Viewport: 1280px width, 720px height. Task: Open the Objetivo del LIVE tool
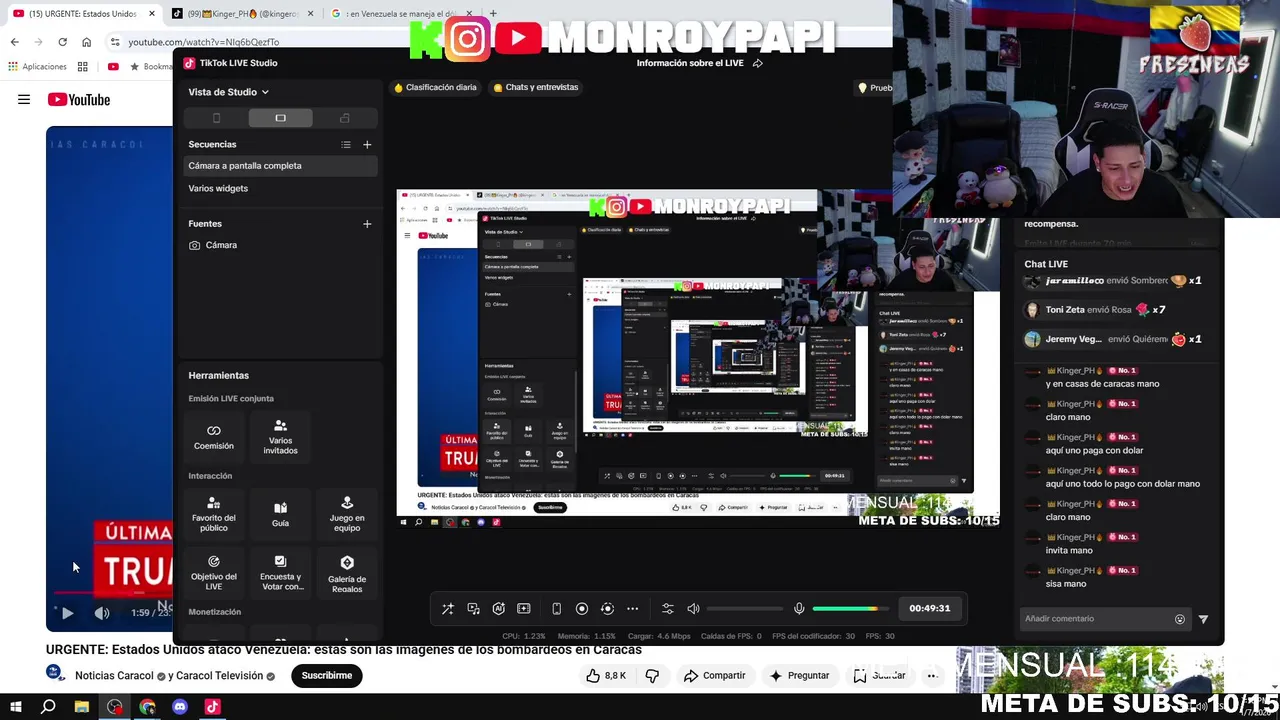[x=214, y=573]
